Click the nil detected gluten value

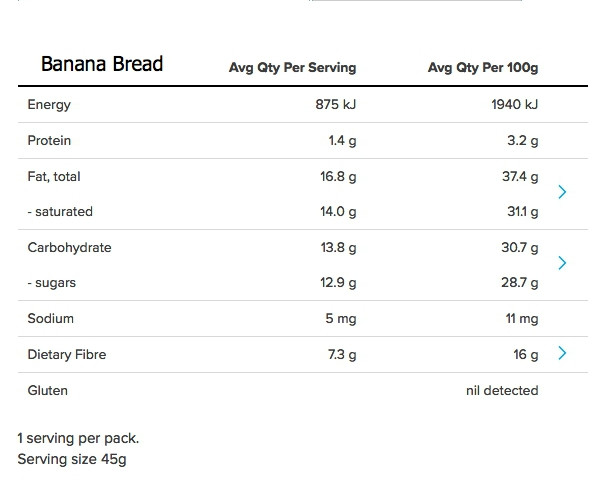[x=502, y=390]
